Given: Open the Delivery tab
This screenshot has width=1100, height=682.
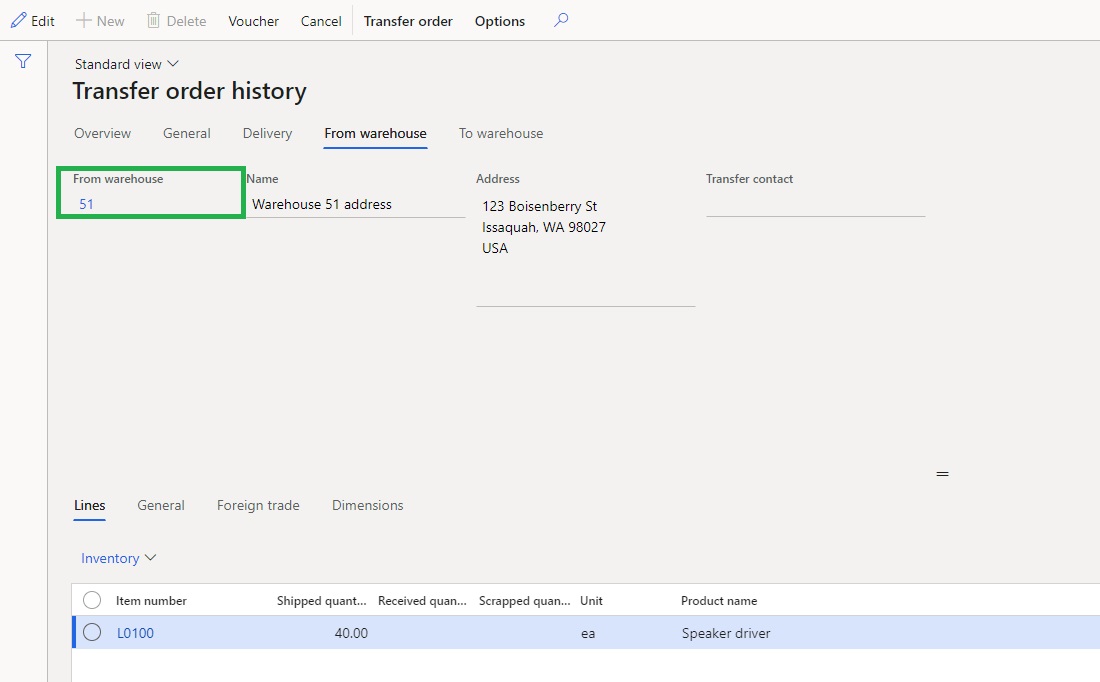Looking at the screenshot, I should [267, 133].
